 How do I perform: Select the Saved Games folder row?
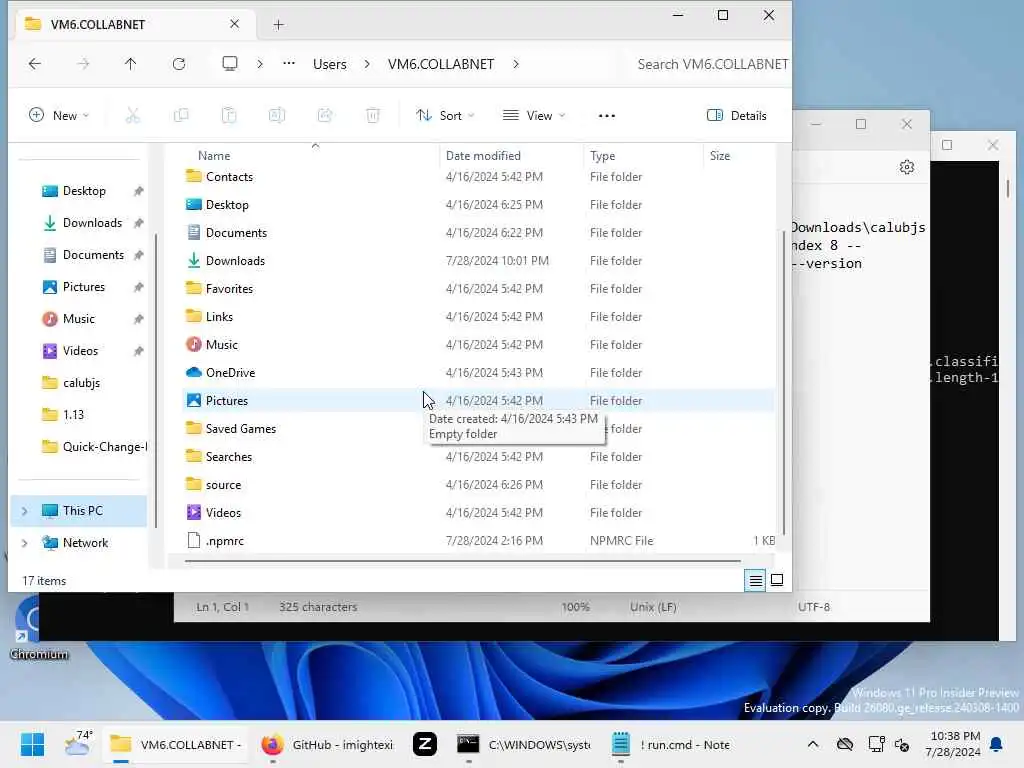pos(478,429)
